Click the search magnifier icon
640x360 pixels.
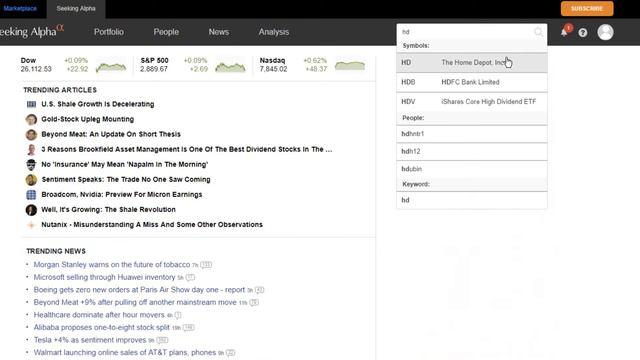pos(538,32)
